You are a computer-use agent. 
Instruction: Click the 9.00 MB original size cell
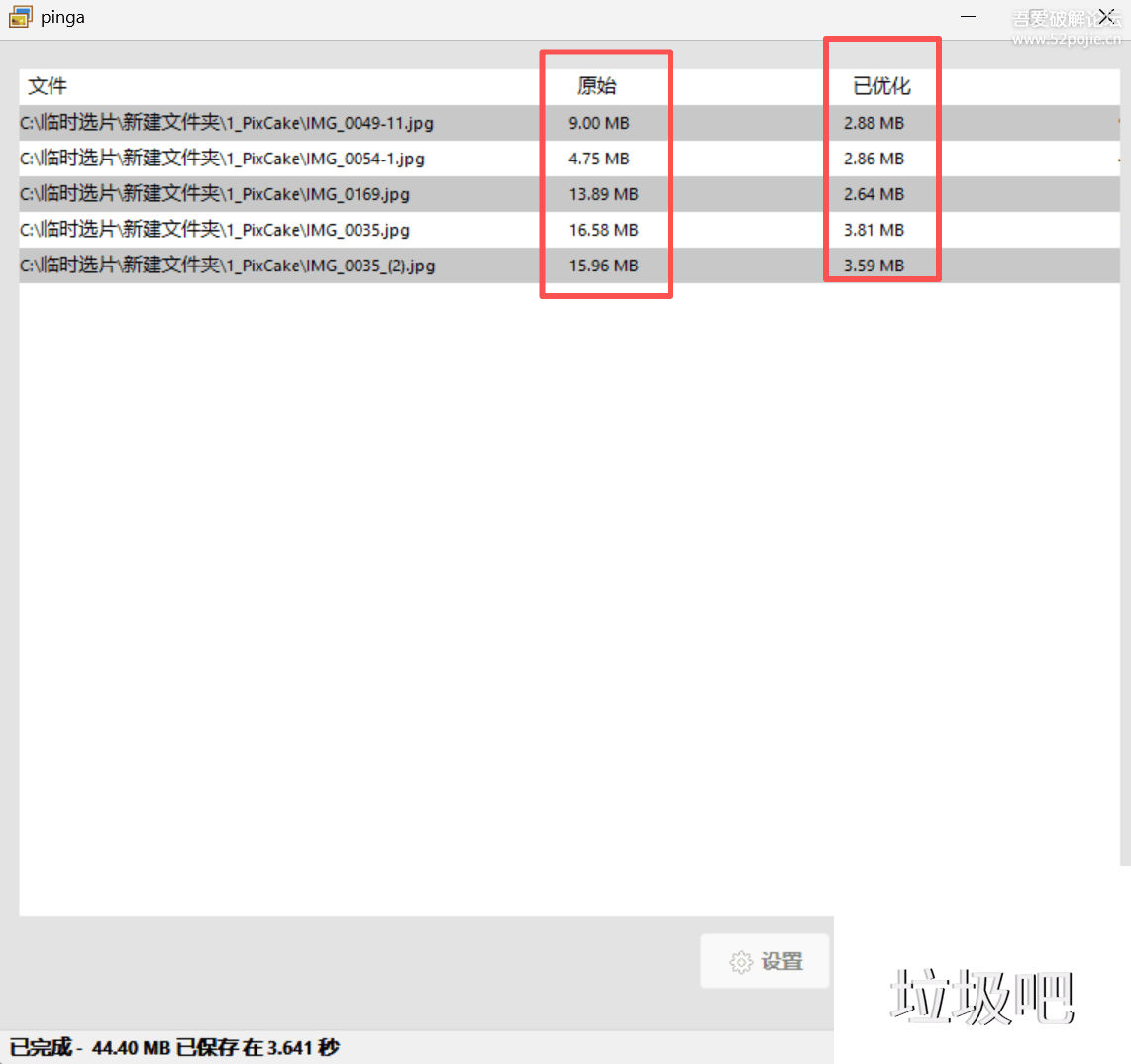(x=599, y=124)
